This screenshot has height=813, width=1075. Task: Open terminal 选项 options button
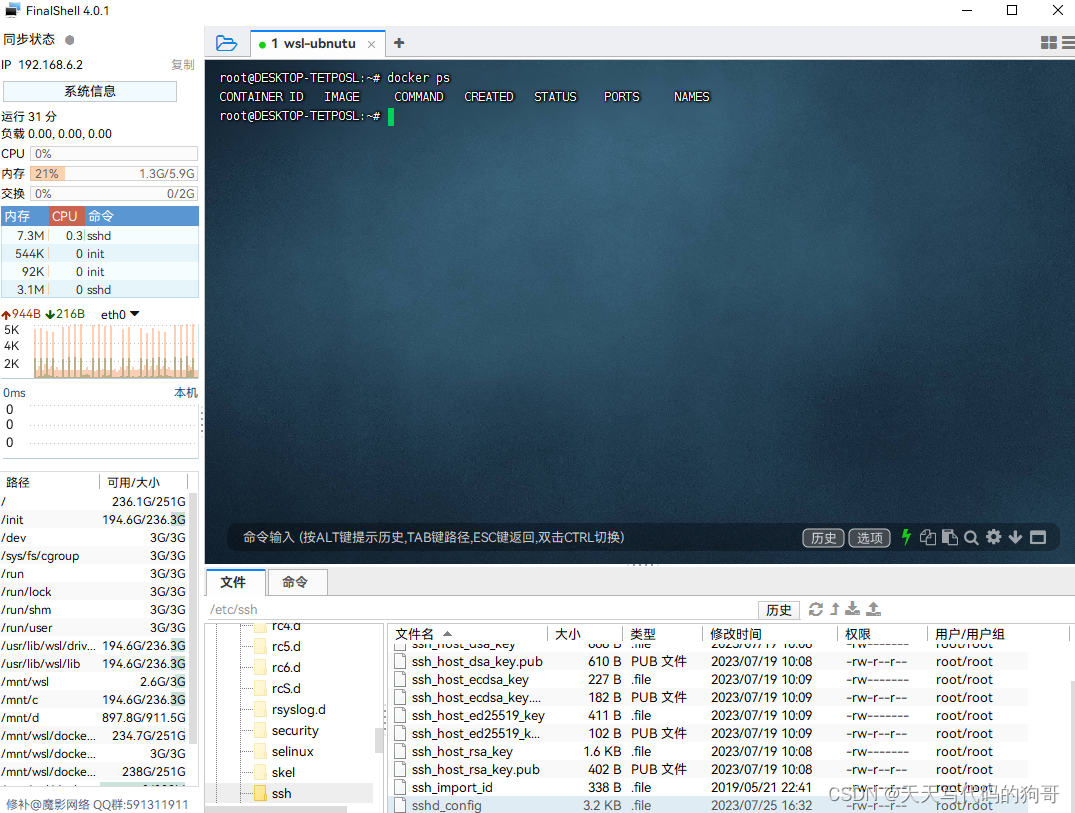869,538
